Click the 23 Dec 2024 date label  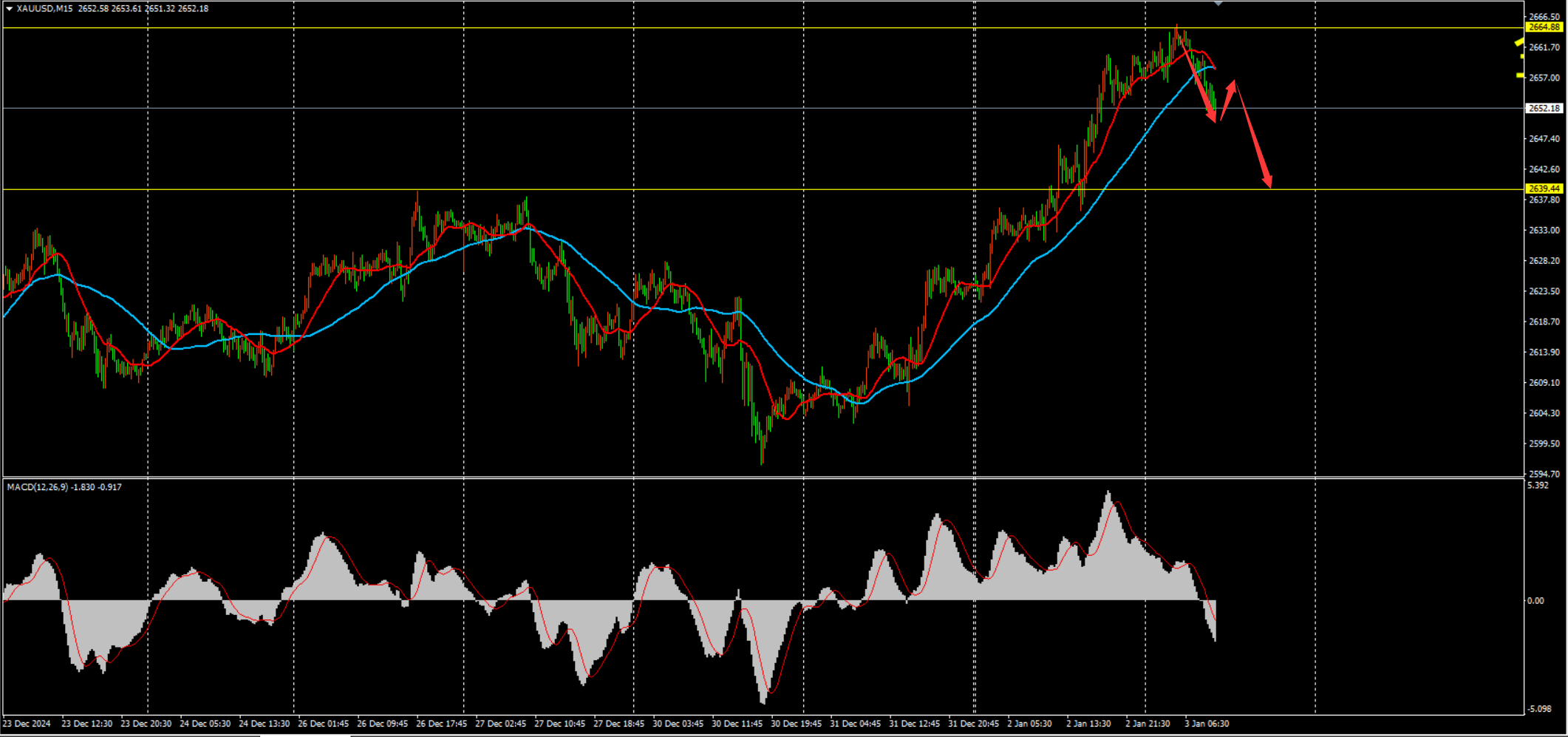[x=27, y=724]
